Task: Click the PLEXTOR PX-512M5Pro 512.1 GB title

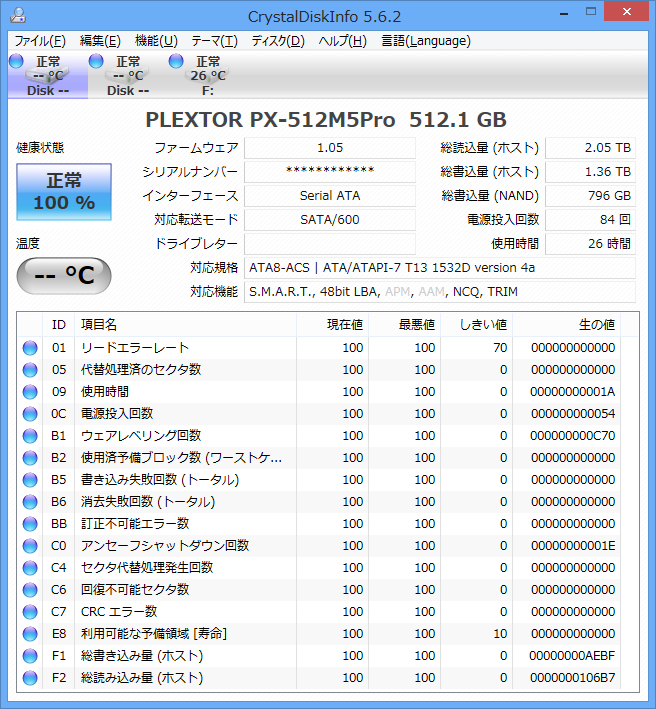Action: pyautogui.click(x=326, y=120)
